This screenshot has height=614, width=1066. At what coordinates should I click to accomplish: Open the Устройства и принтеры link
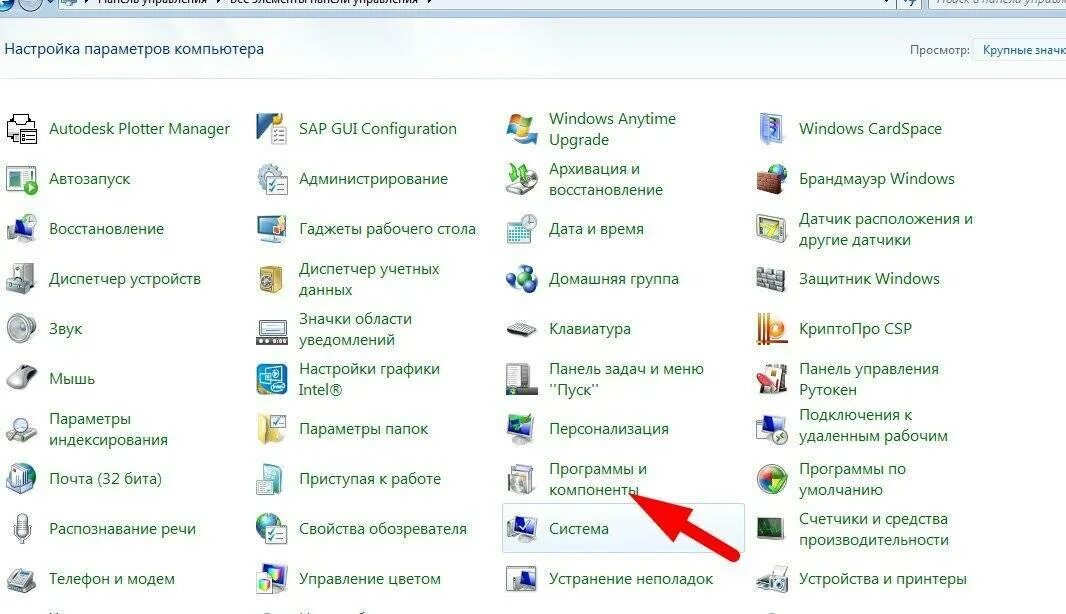point(882,579)
